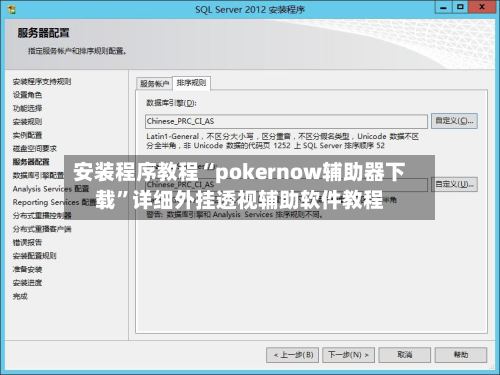This screenshot has height=375, width=500.
Task: Switch to the 服务帐户 tab
Action: click(x=154, y=83)
